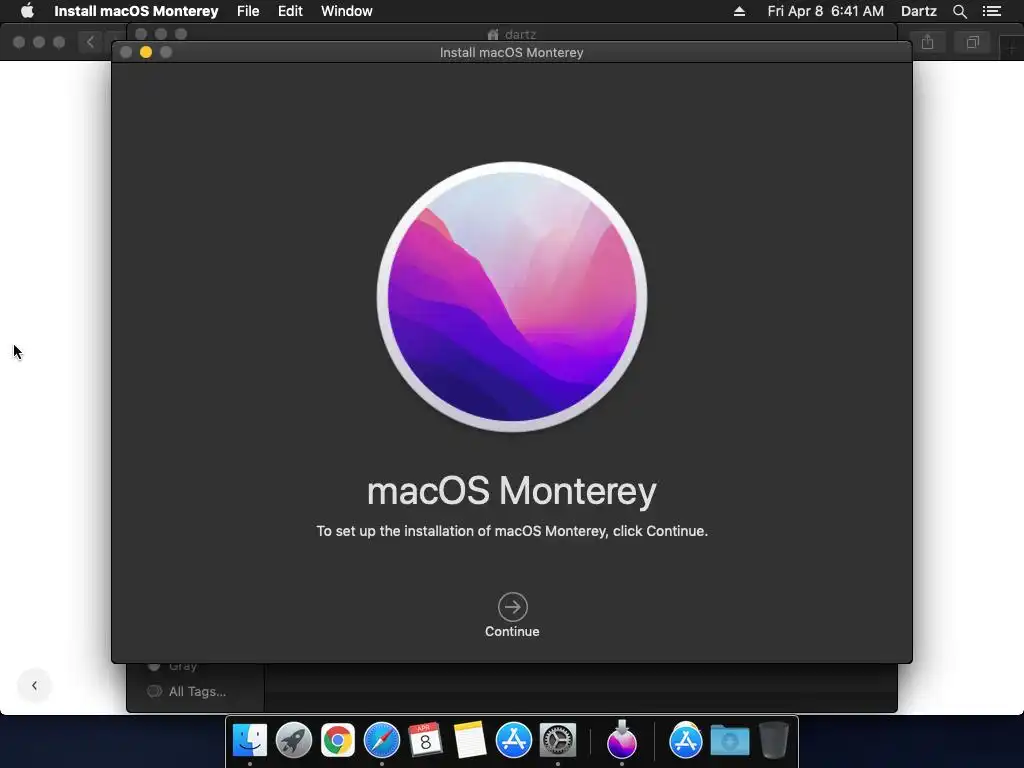Open Calendar from the Dock
Viewport: 1024px width, 768px height.
coord(425,741)
